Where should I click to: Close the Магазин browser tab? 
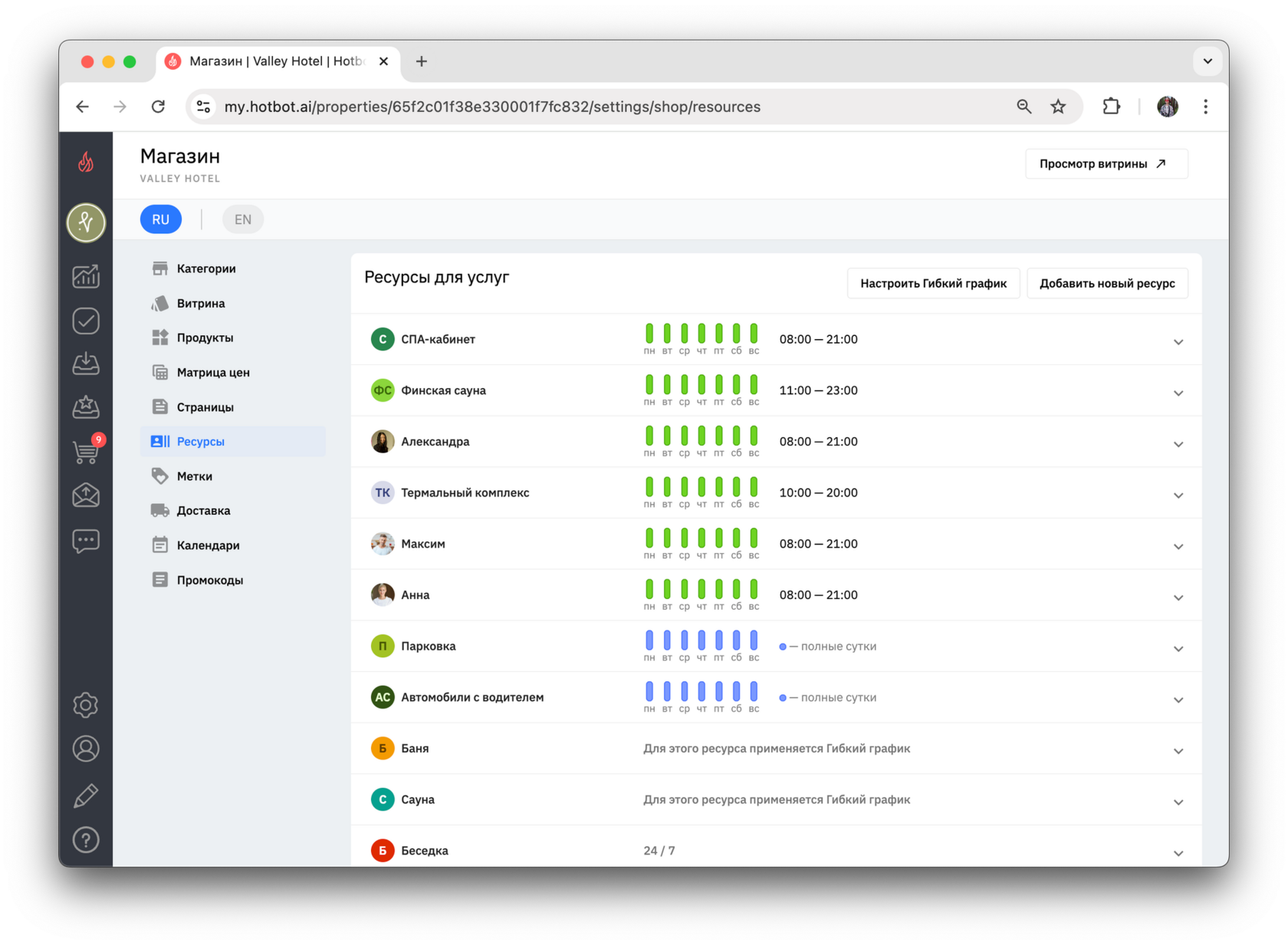[383, 61]
